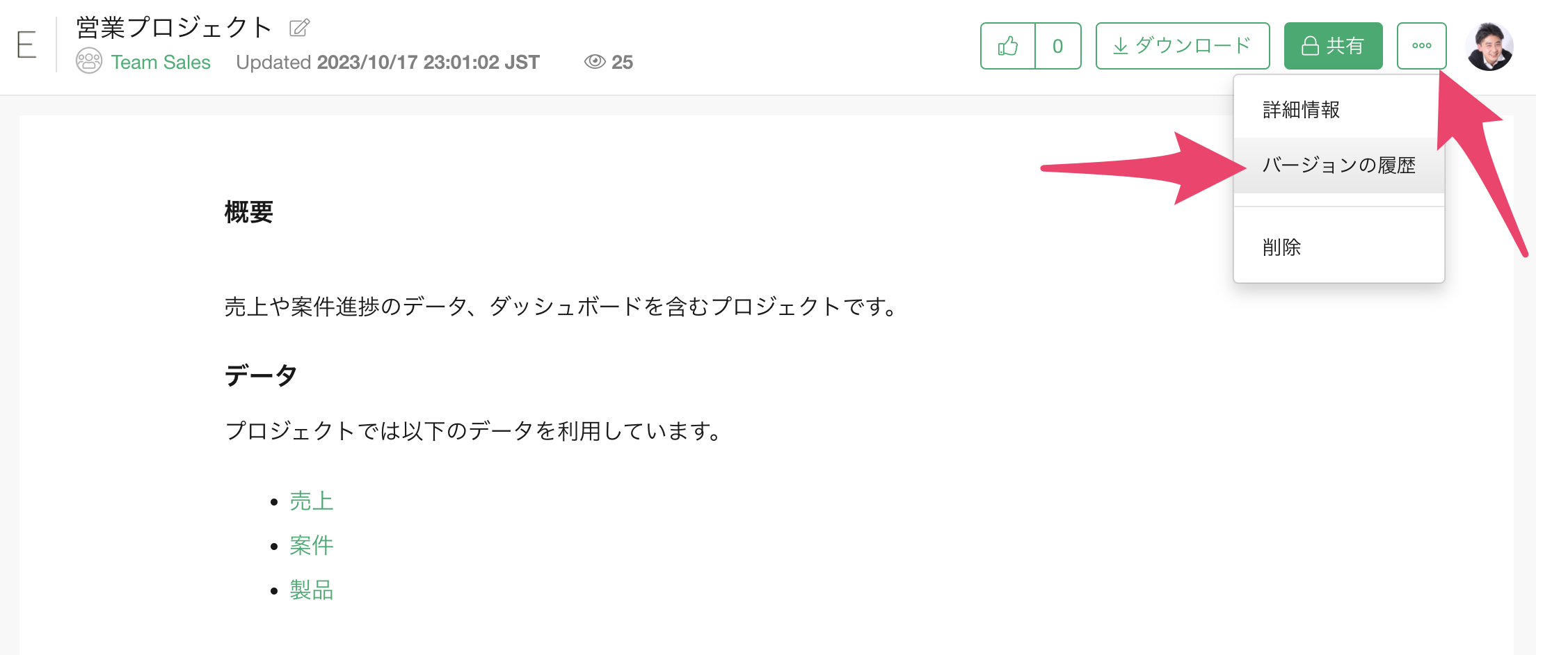Click the lock icon on 共有 button

[1310, 46]
